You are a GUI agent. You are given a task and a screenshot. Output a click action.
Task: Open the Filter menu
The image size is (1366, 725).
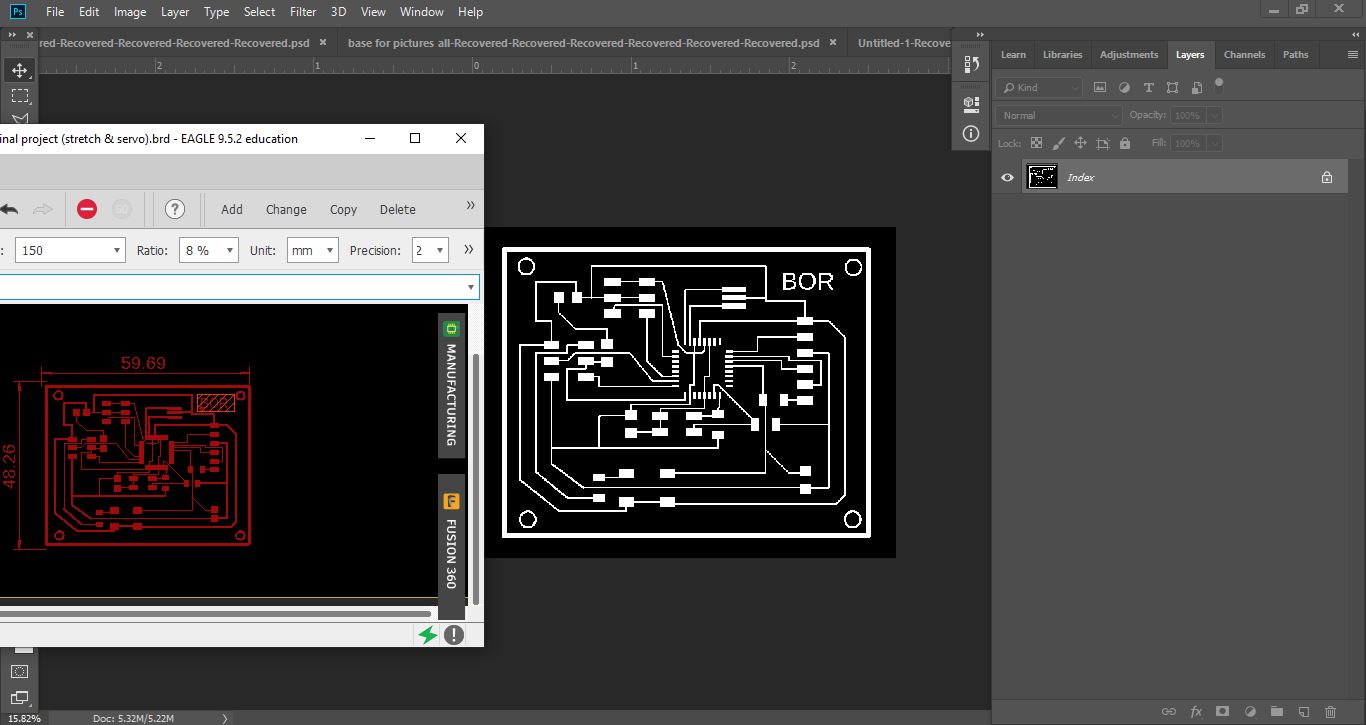[x=304, y=12]
